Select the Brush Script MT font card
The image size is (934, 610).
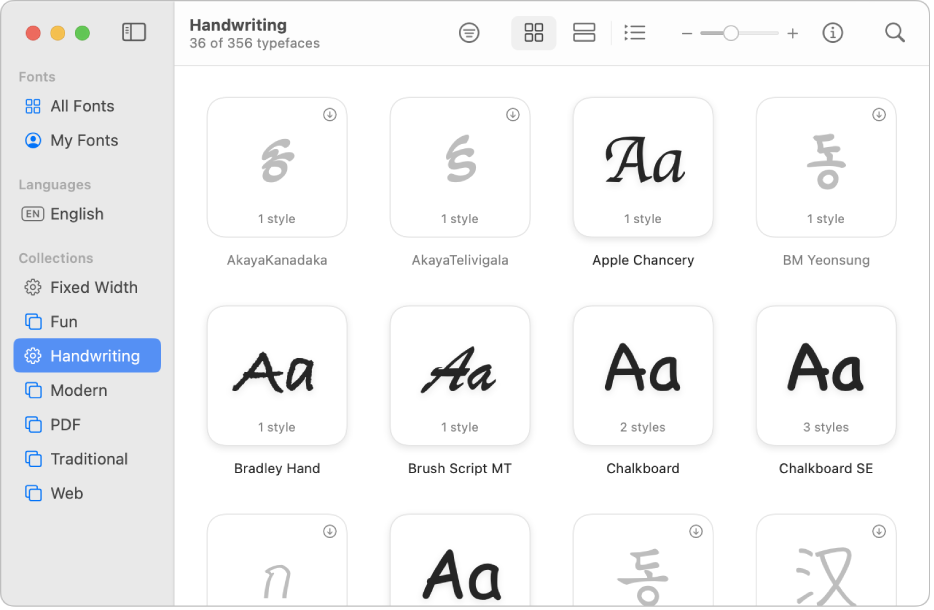[460, 376]
